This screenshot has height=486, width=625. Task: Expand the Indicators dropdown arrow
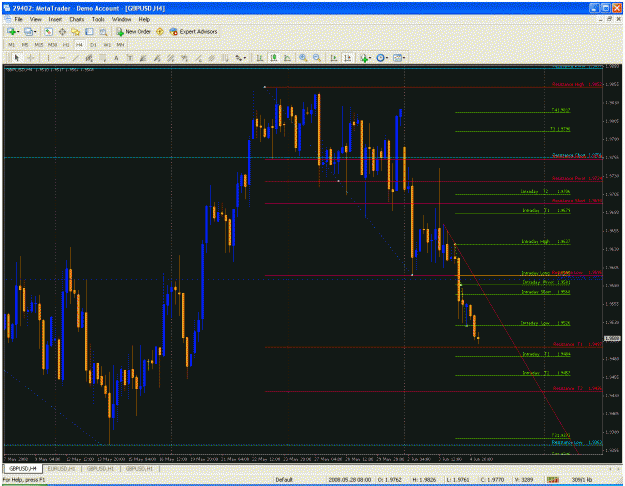[x=370, y=58]
